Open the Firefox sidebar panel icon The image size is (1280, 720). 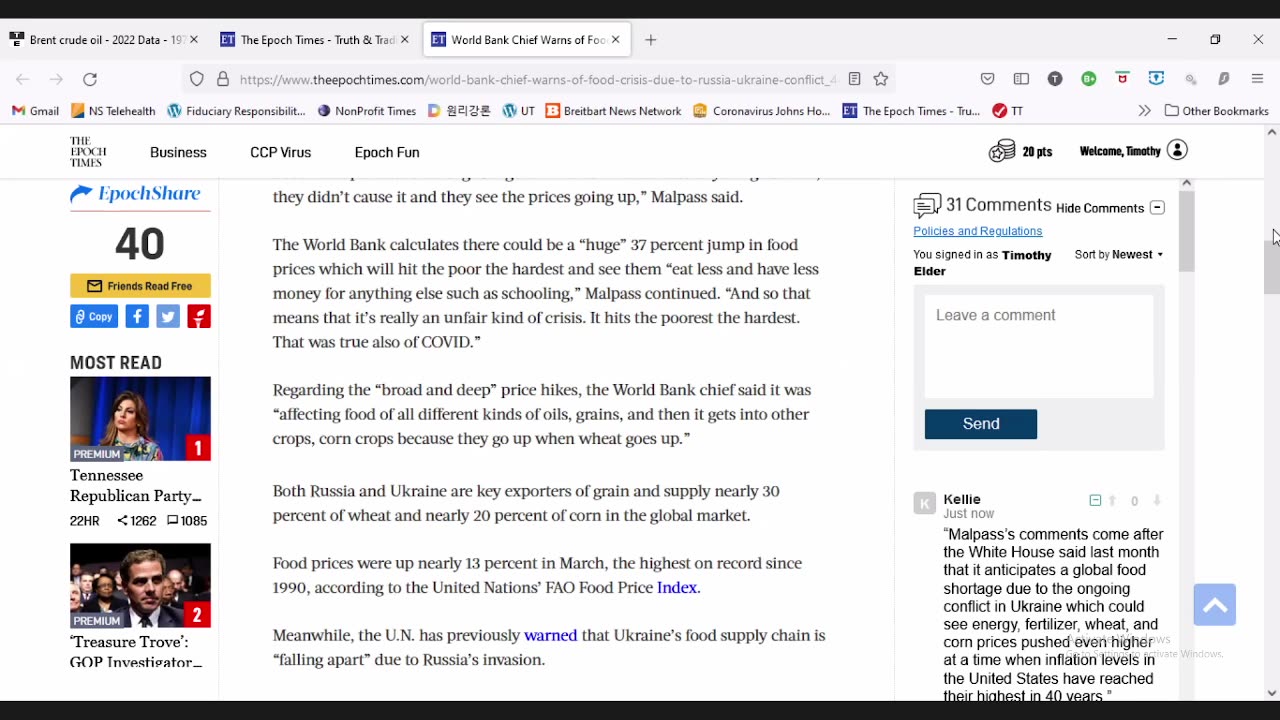coord(1021,79)
